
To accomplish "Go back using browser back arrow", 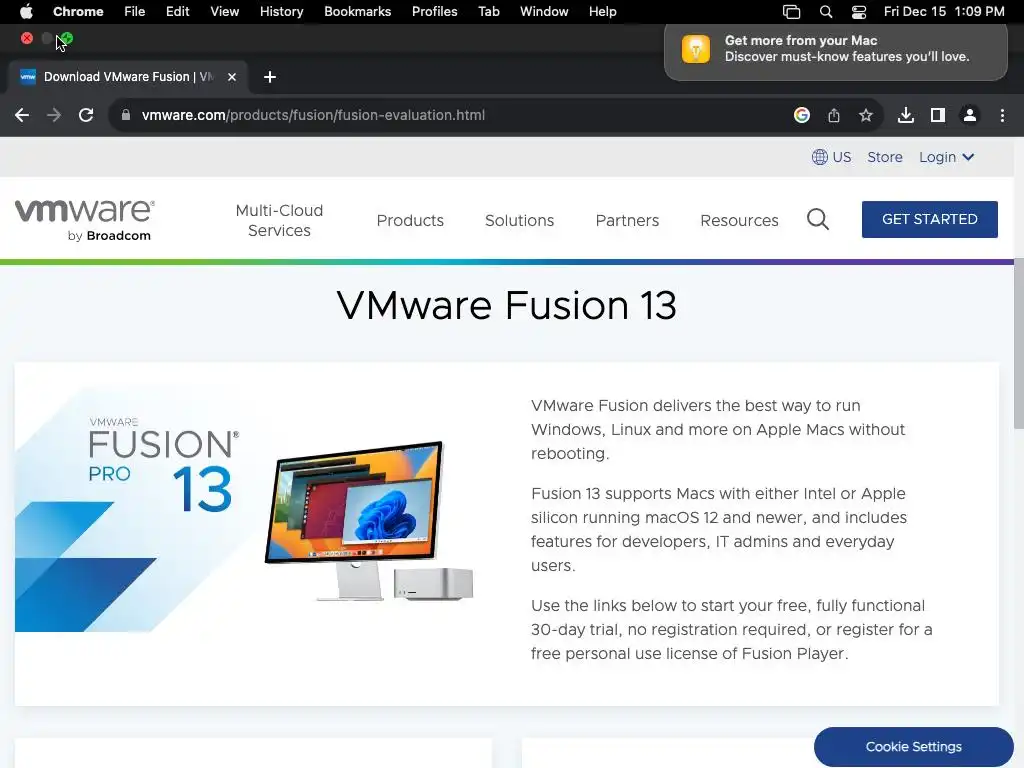I will click(22, 116).
